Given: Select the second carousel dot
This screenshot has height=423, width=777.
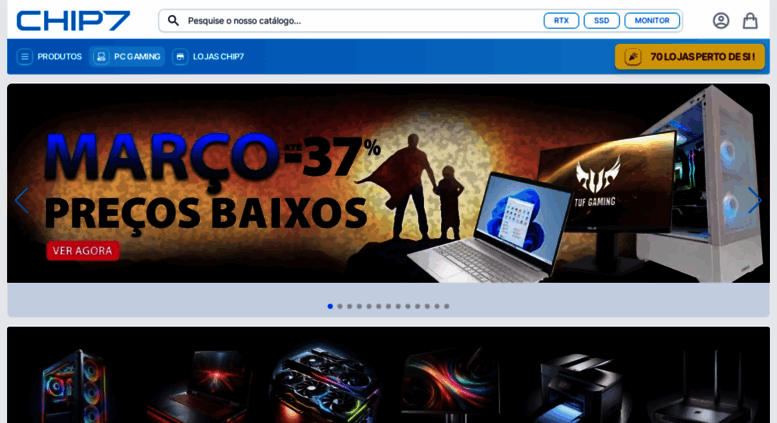Looking at the screenshot, I should [x=340, y=306].
